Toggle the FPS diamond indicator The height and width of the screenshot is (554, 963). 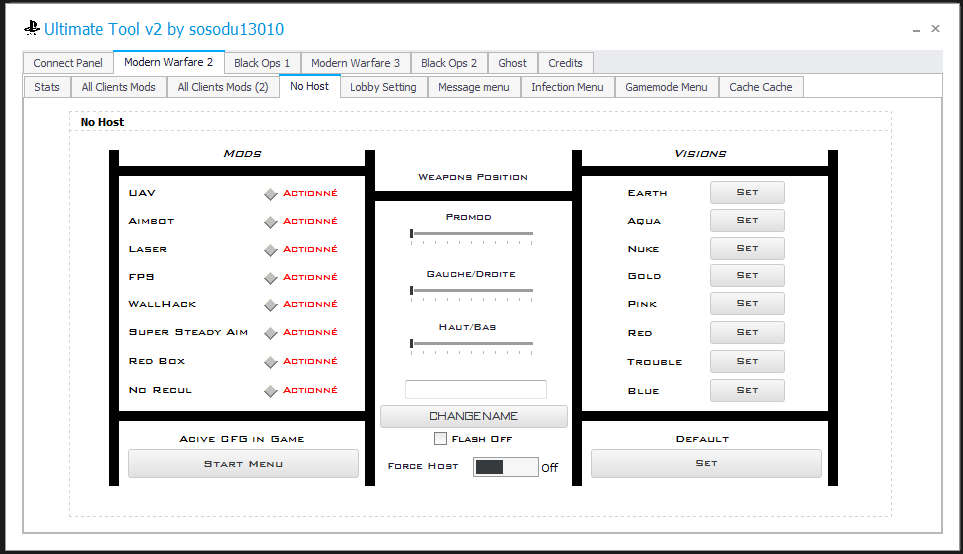coord(271,278)
